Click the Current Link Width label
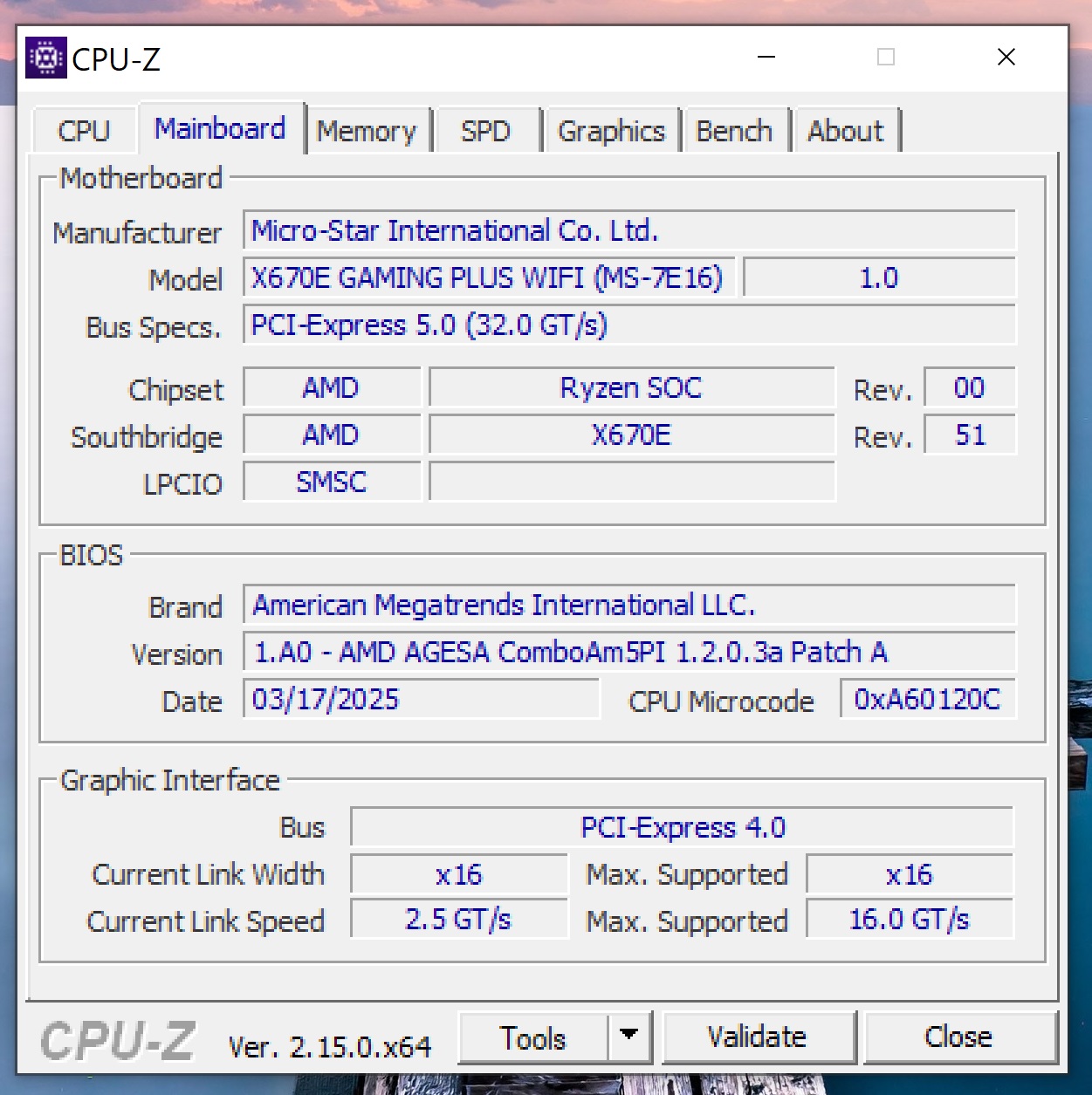Image resolution: width=1092 pixels, height=1095 pixels. (209, 874)
